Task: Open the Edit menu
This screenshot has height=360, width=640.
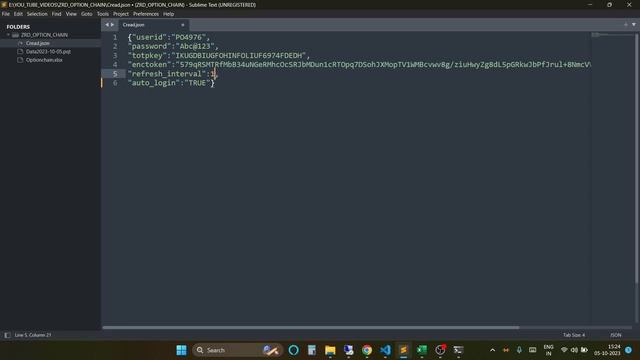Action: [18, 14]
